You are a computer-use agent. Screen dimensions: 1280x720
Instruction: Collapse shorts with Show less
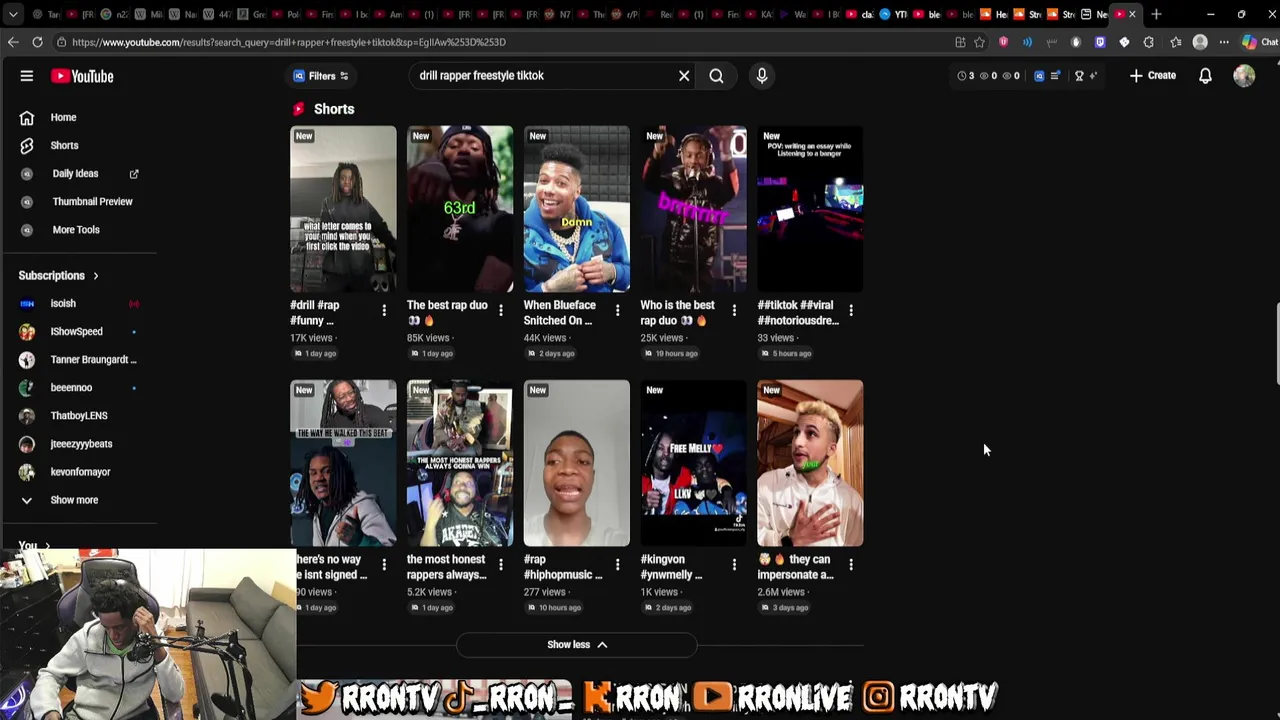[577, 645]
